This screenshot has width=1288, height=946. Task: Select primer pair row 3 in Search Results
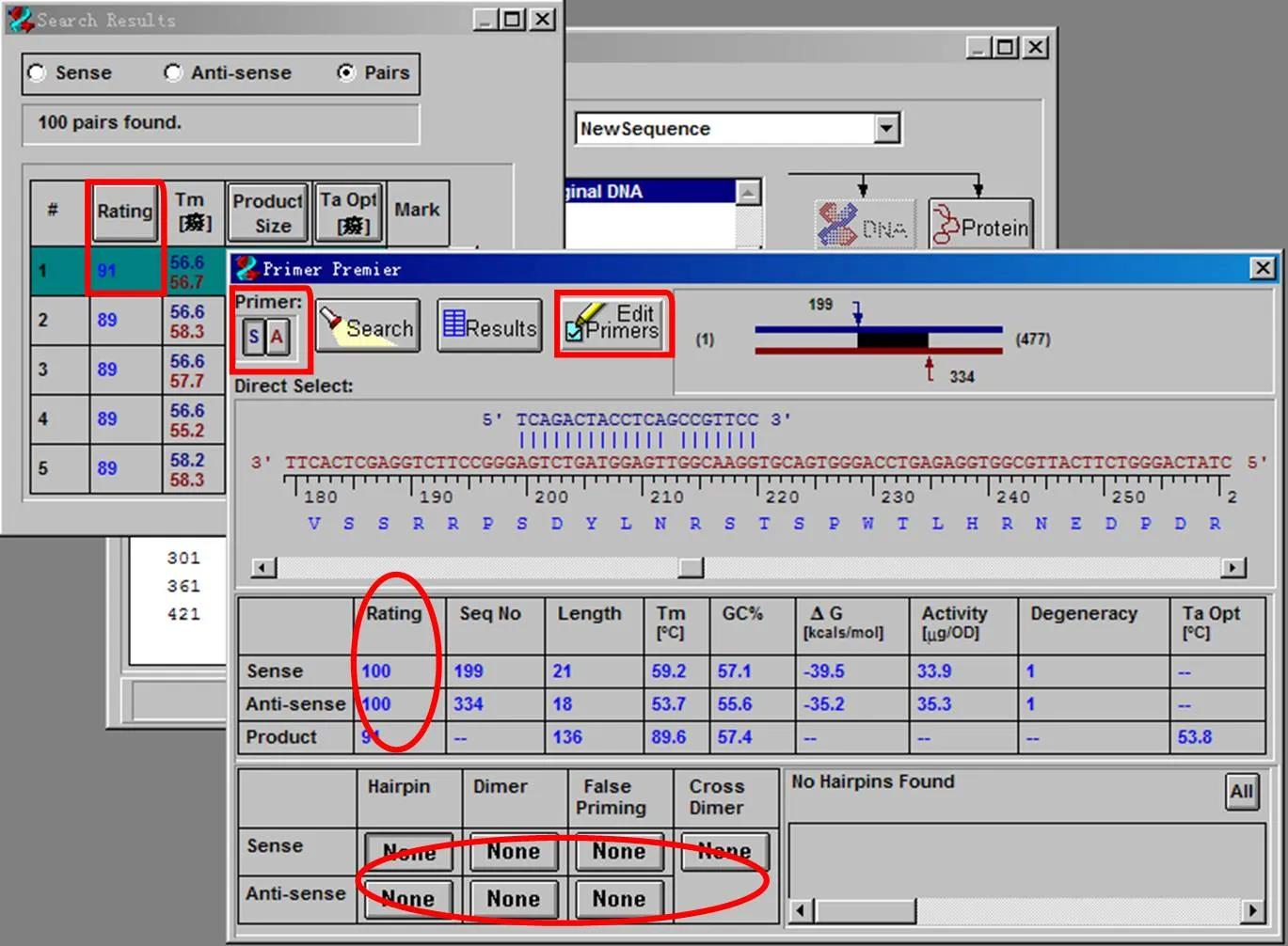(128, 371)
